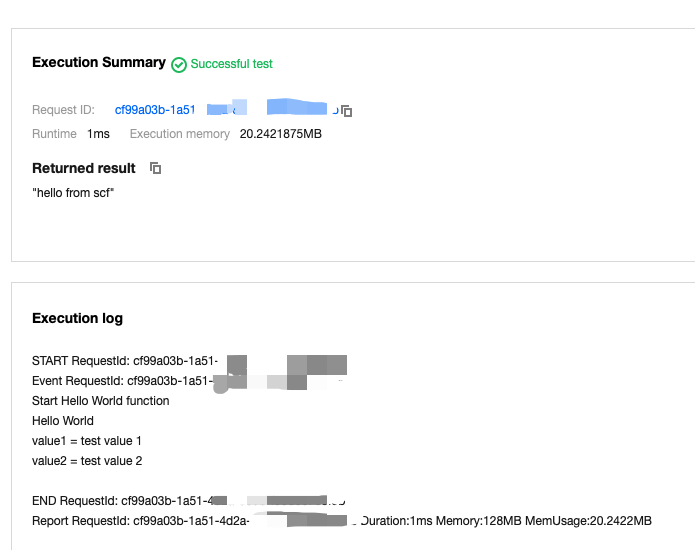Select the Start Hello World function line
695x550 pixels.
(100, 401)
